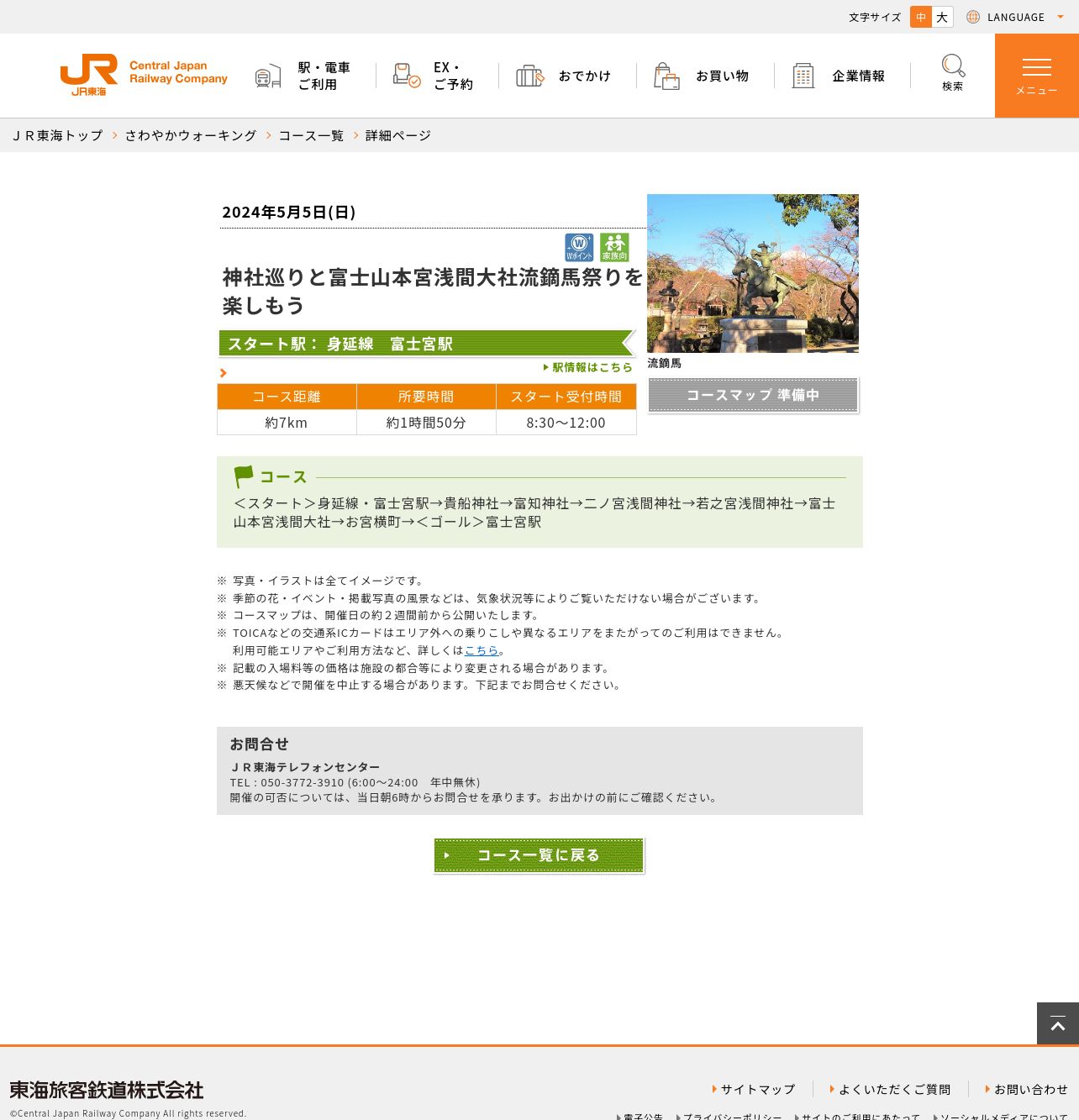The height and width of the screenshot is (1120, 1079).
Task: Go to さわやかウォーキング breadcrumb
Action: click(191, 135)
